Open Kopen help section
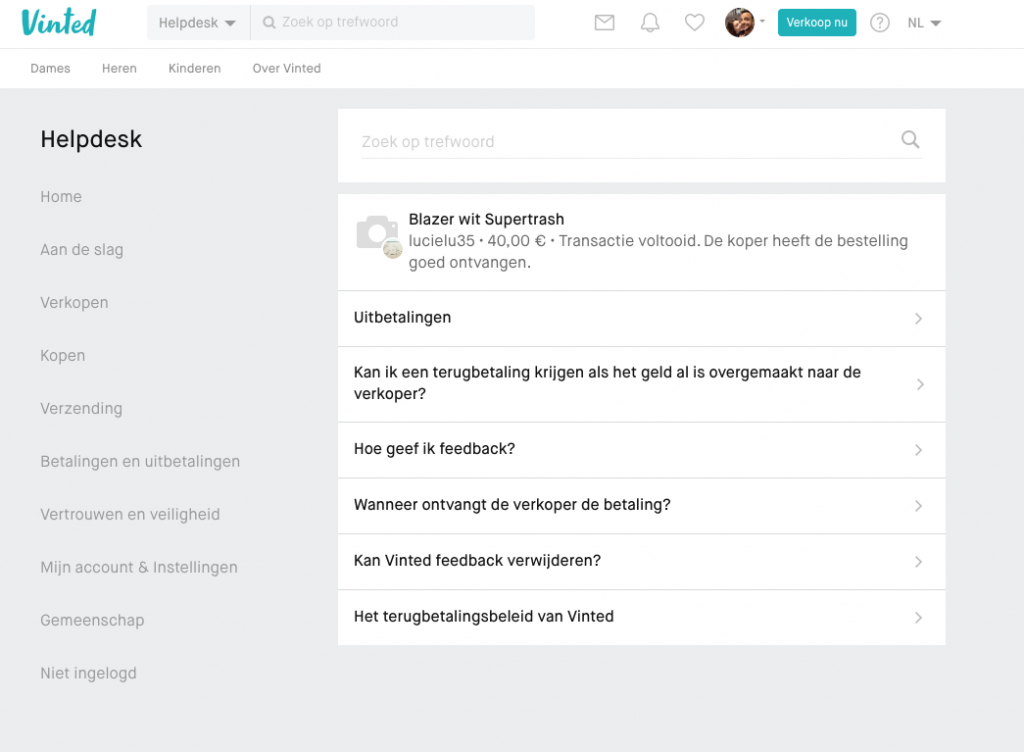The width and height of the screenshot is (1024, 752). coord(63,355)
